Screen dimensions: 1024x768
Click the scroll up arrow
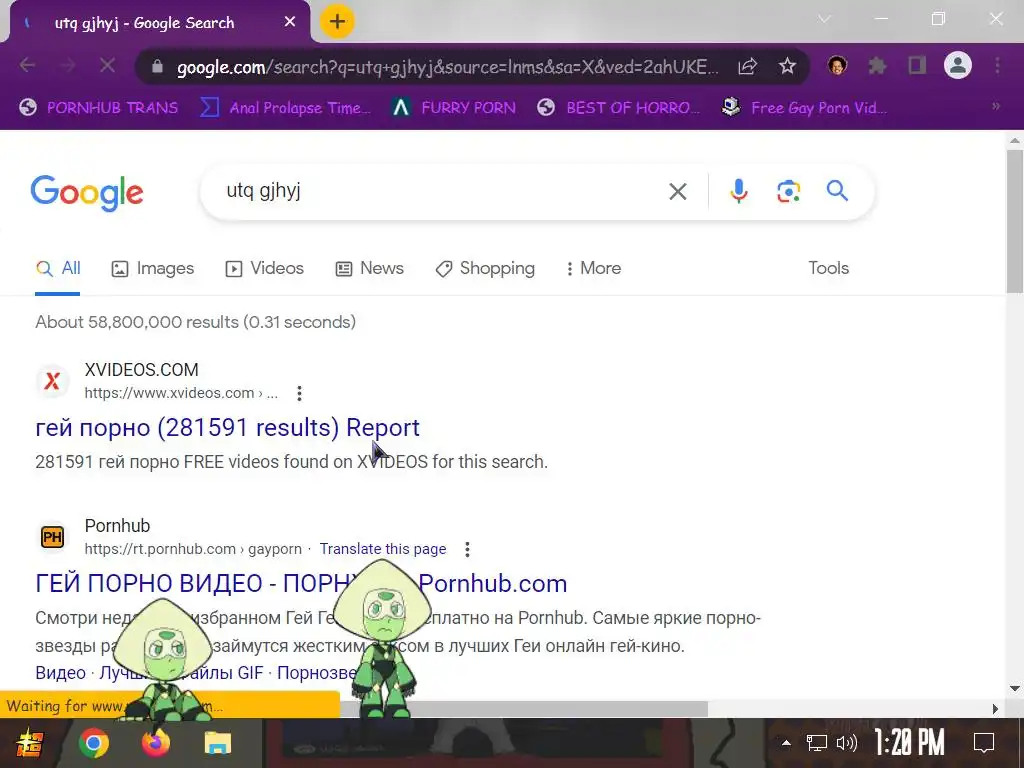point(1014,140)
